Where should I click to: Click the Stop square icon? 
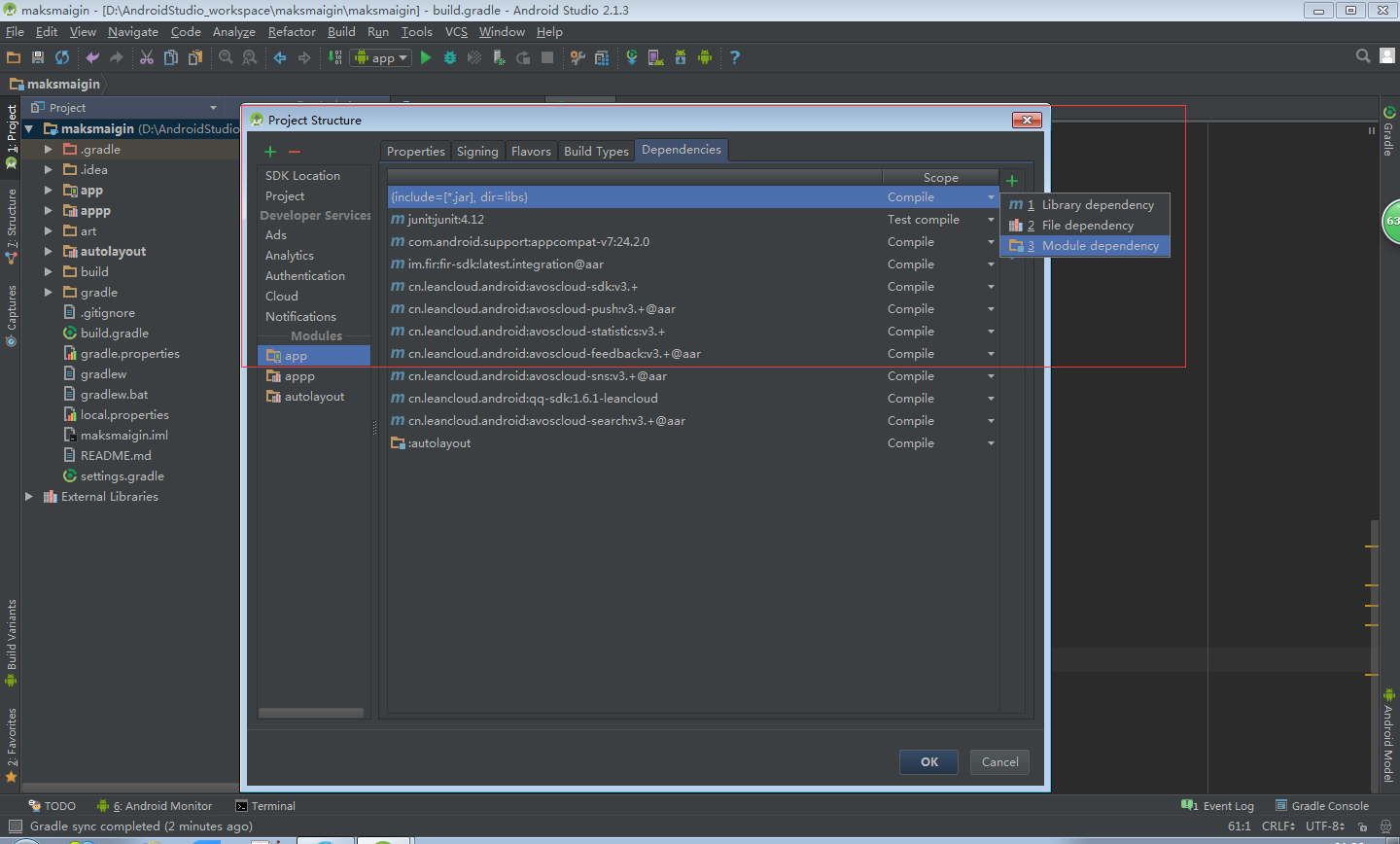[547, 57]
